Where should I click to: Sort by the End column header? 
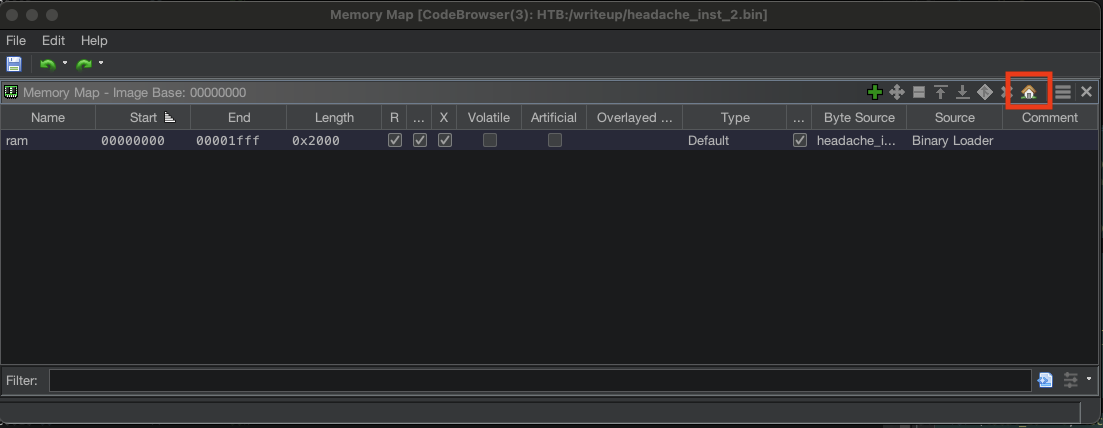(x=239, y=118)
